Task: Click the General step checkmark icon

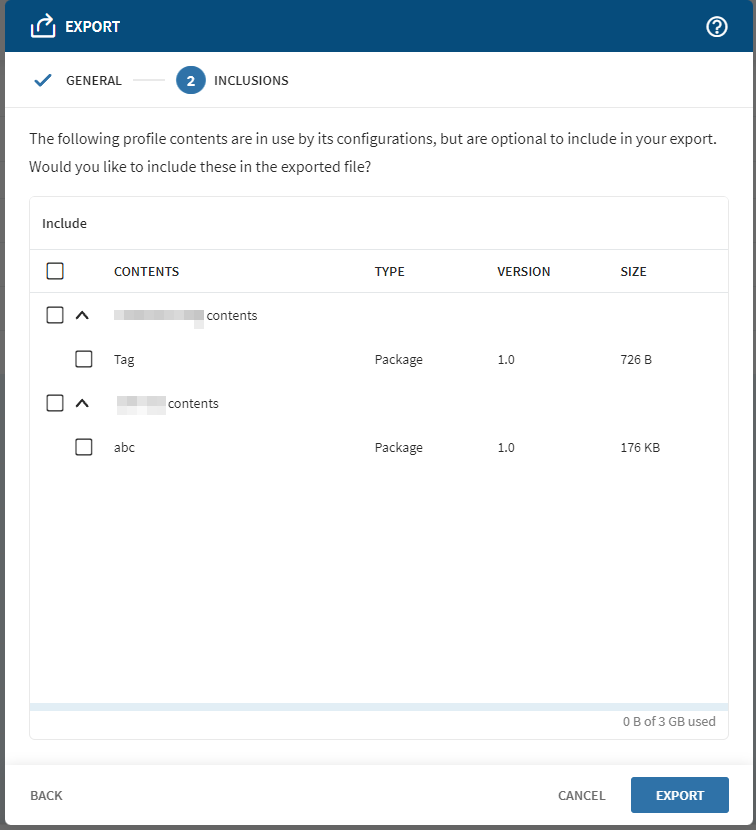Action: click(x=42, y=81)
